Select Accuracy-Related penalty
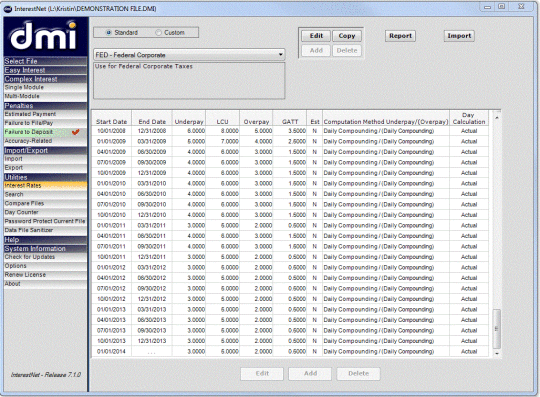This screenshot has height=397, width=540. [x=45, y=141]
